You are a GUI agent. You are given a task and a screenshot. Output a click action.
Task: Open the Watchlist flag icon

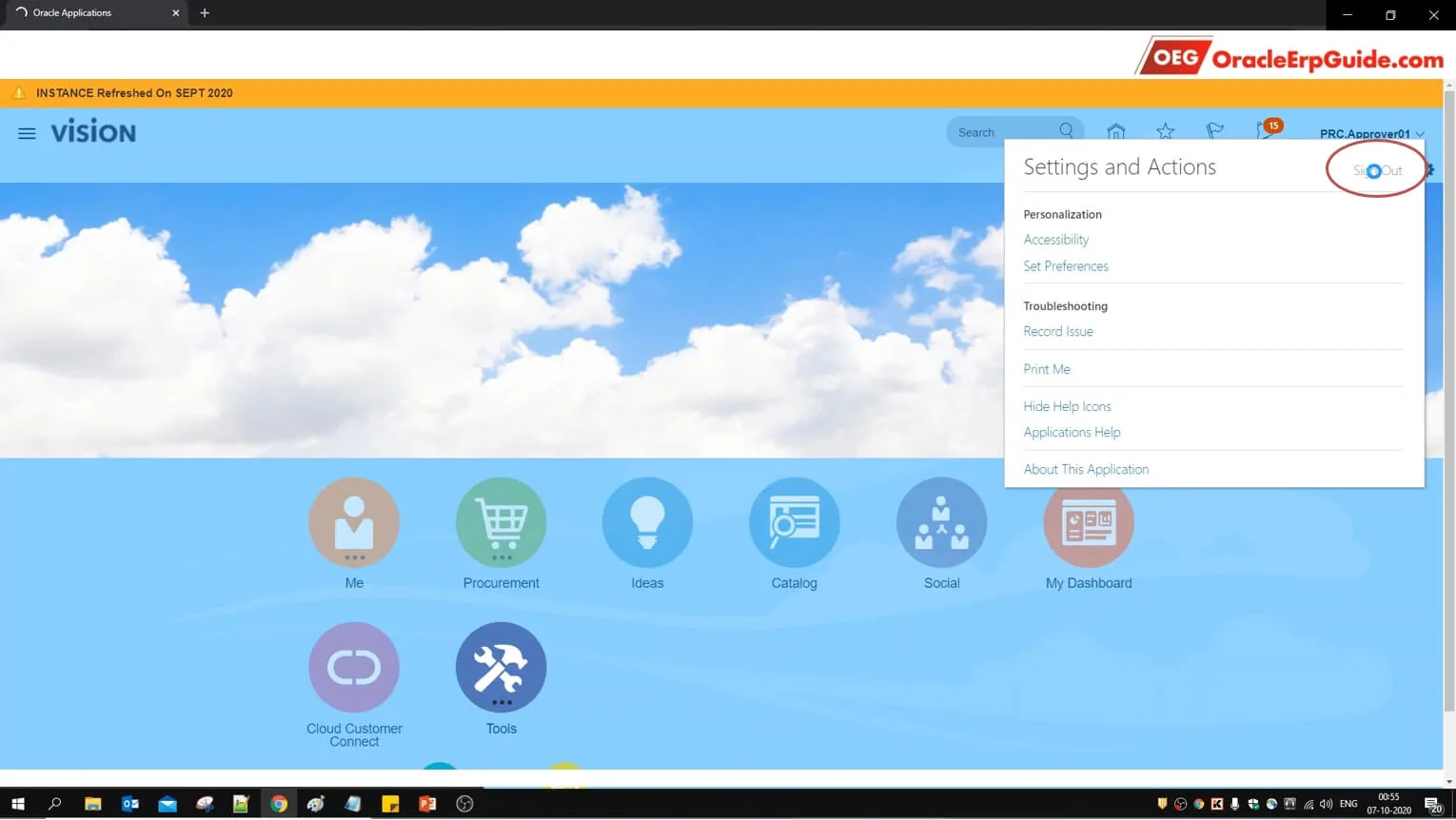coord(1215,131)
